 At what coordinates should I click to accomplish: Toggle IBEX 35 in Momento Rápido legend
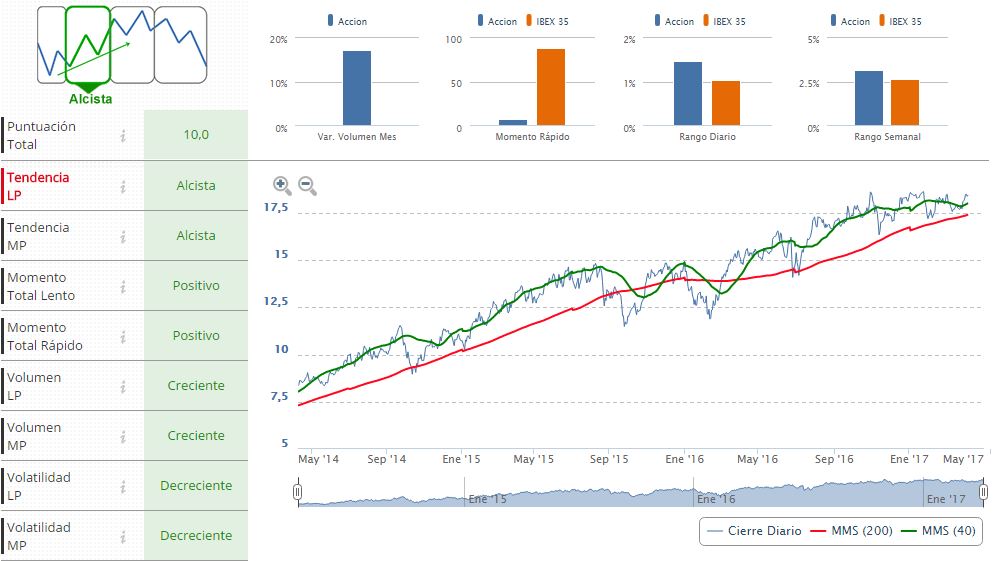547,21
